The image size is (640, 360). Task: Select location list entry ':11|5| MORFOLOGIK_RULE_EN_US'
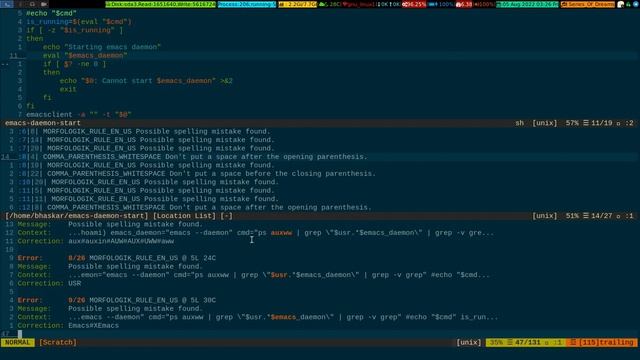146,191
